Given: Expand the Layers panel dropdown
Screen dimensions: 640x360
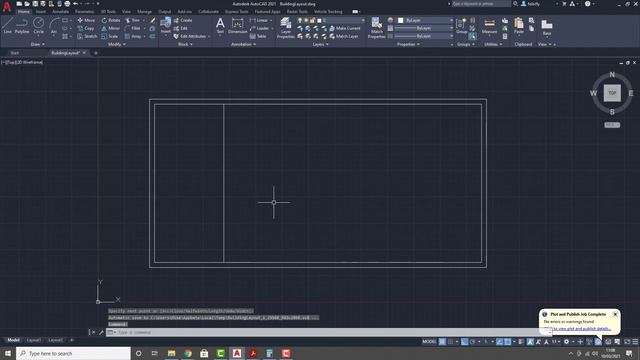Looking at the screenshot, I should click(320, 44).
